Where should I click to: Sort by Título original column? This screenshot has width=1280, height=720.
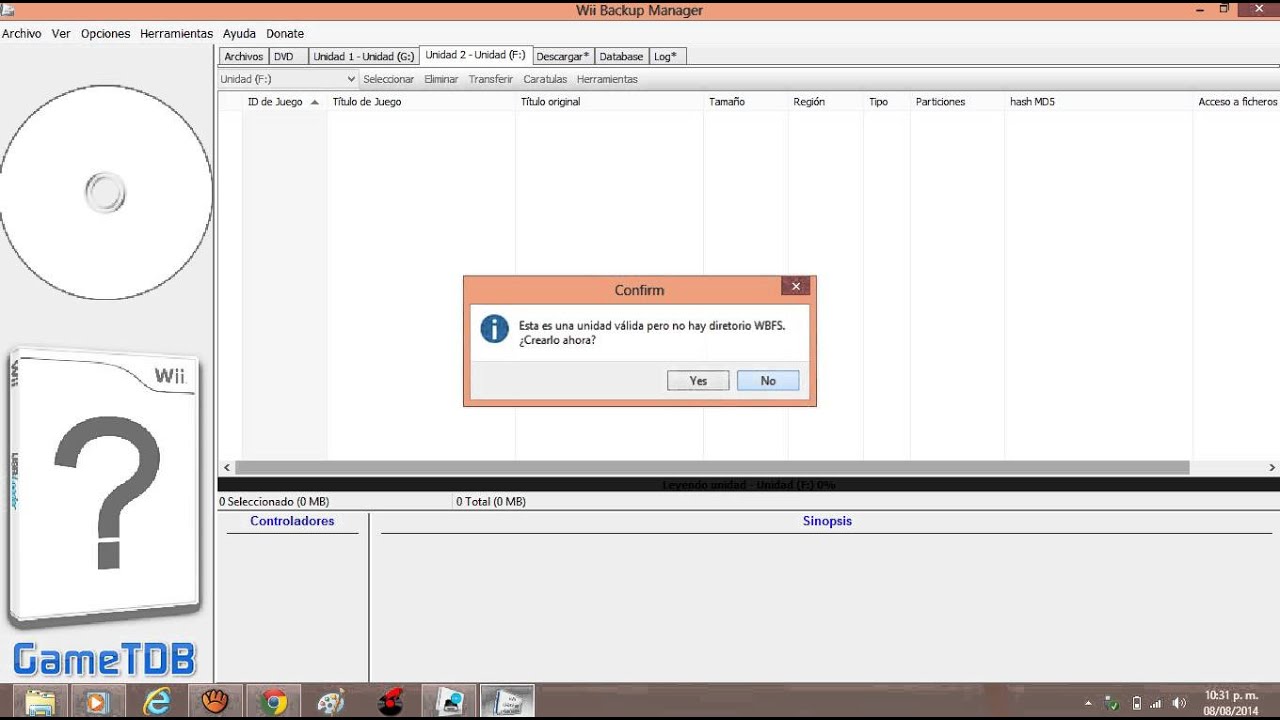[609, 102]
